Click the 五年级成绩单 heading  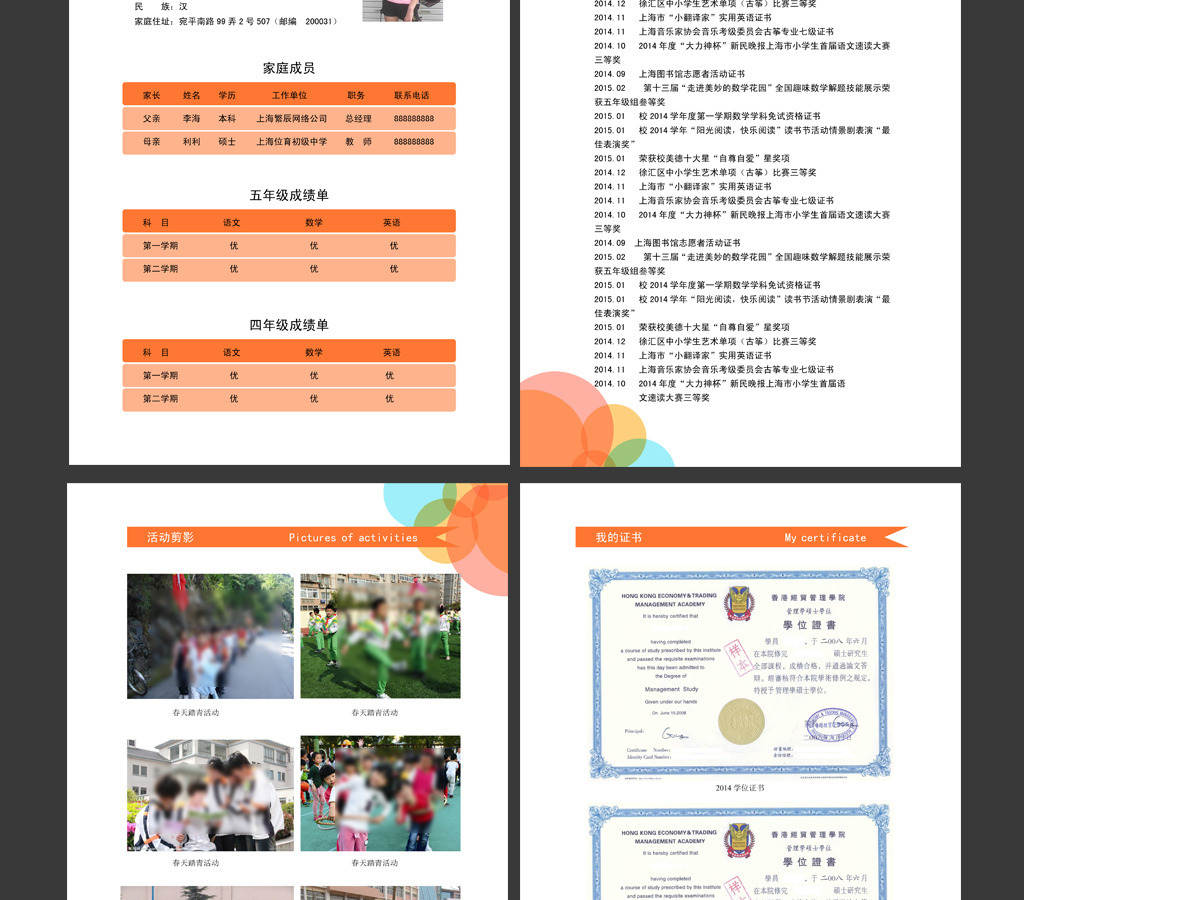point(289,195)
